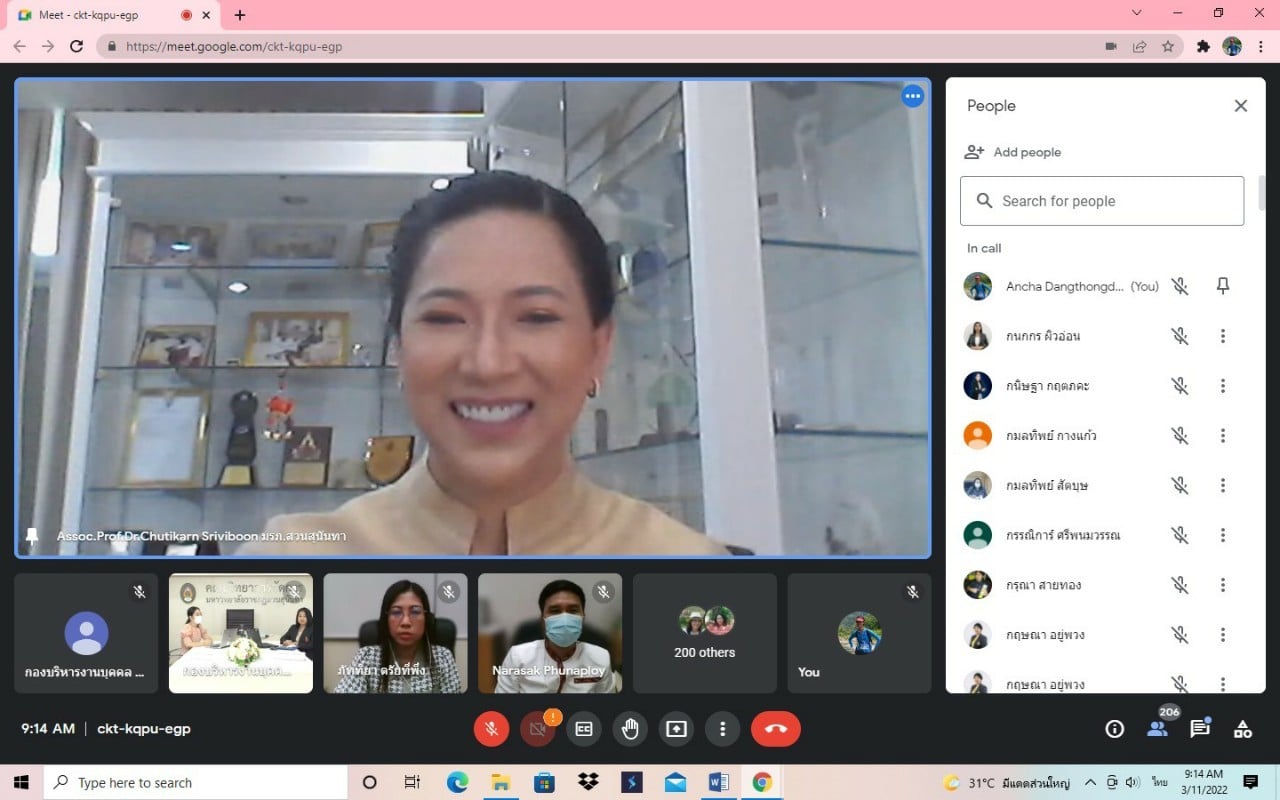Toggle the camera off button
The height and width of the screenshot is (800, 1280).
click(538, 729)
